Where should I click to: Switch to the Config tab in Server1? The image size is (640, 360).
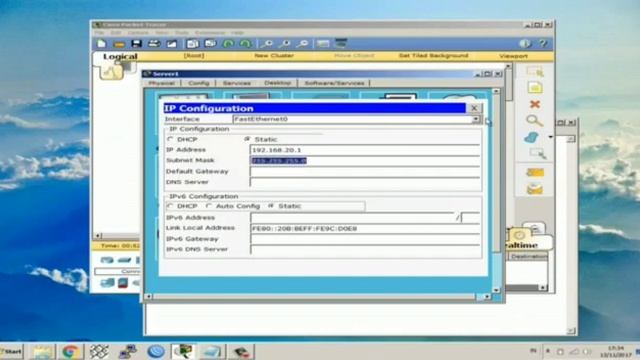tap(199, 83)
